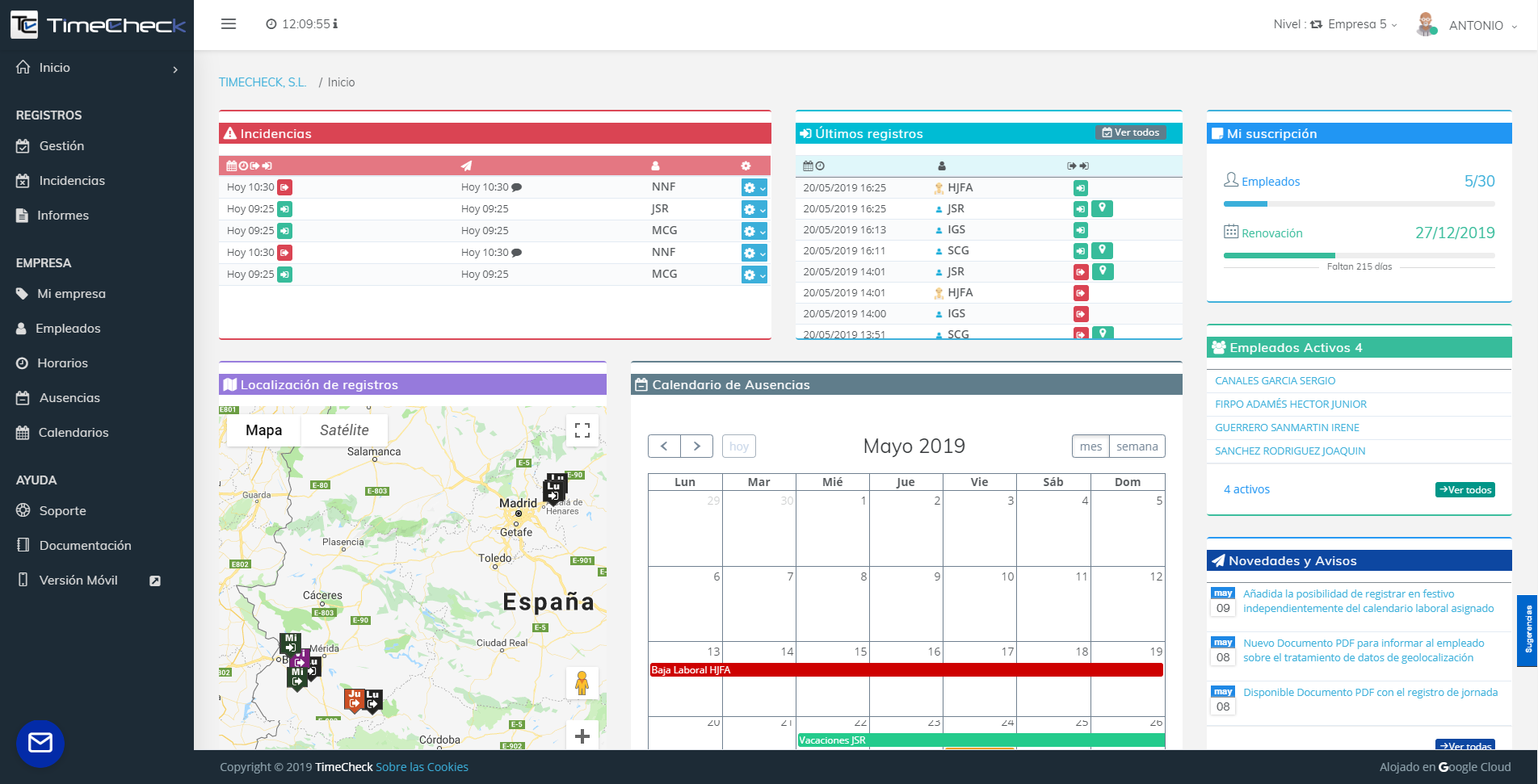Click the map zoom in plus button

pos(582,736)
